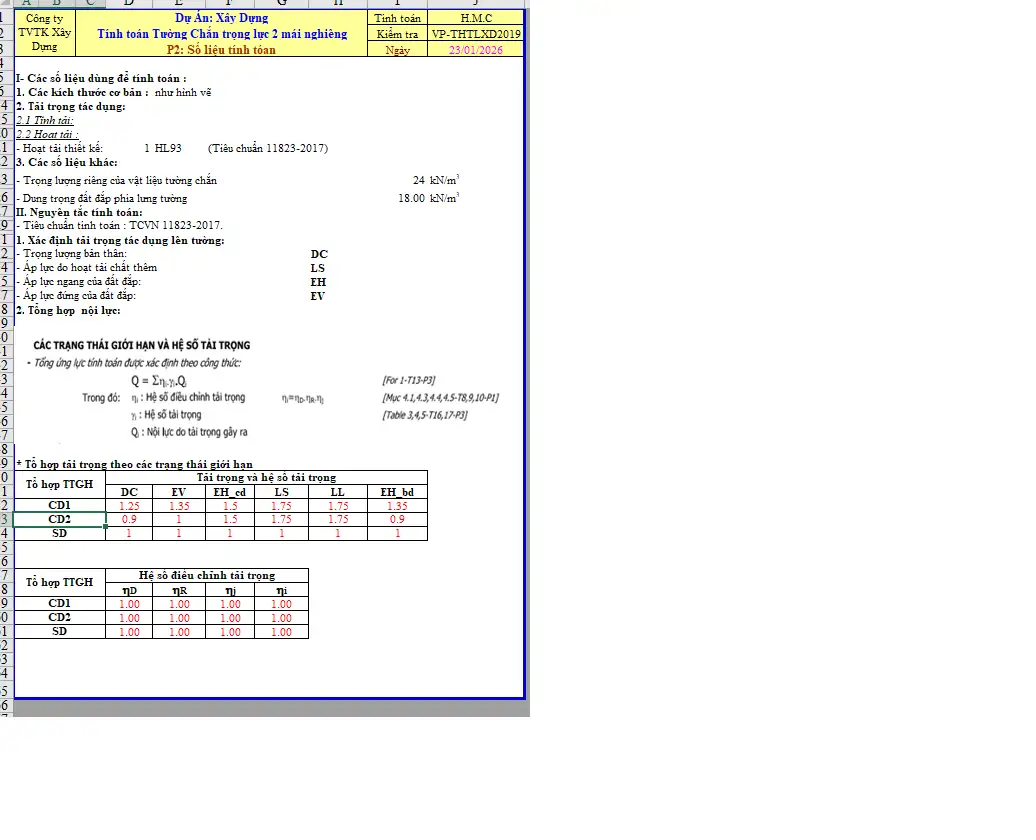Select the 18.00 backfill density value
The width and height of the screenshot is (1036, 840).
coord(411,198)
